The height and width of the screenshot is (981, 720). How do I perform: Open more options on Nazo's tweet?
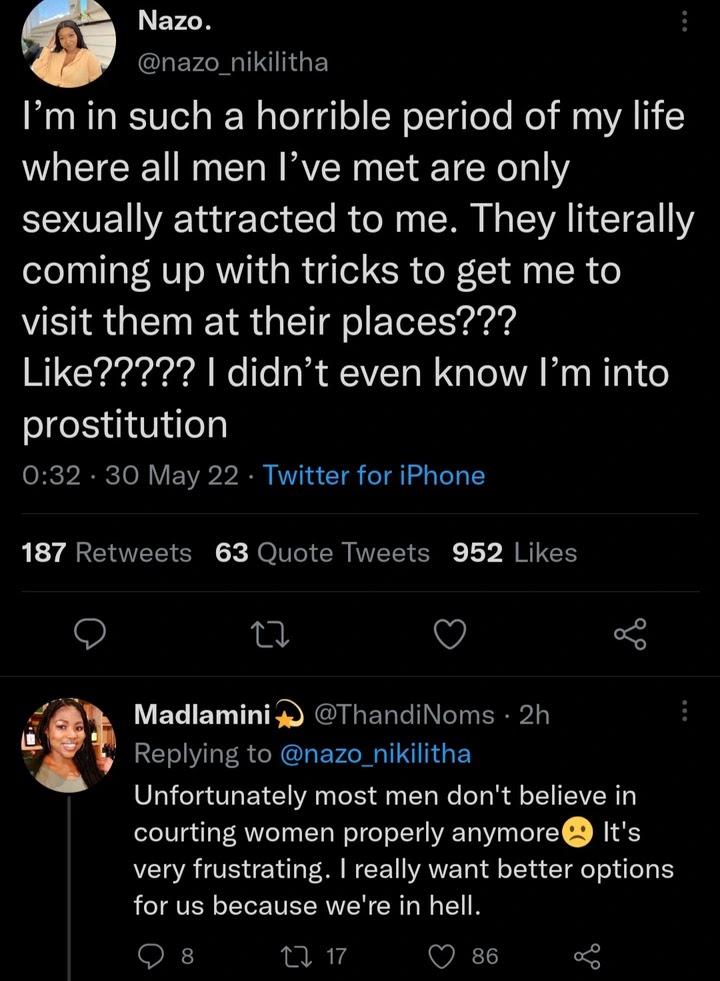(x=684, y=22)
